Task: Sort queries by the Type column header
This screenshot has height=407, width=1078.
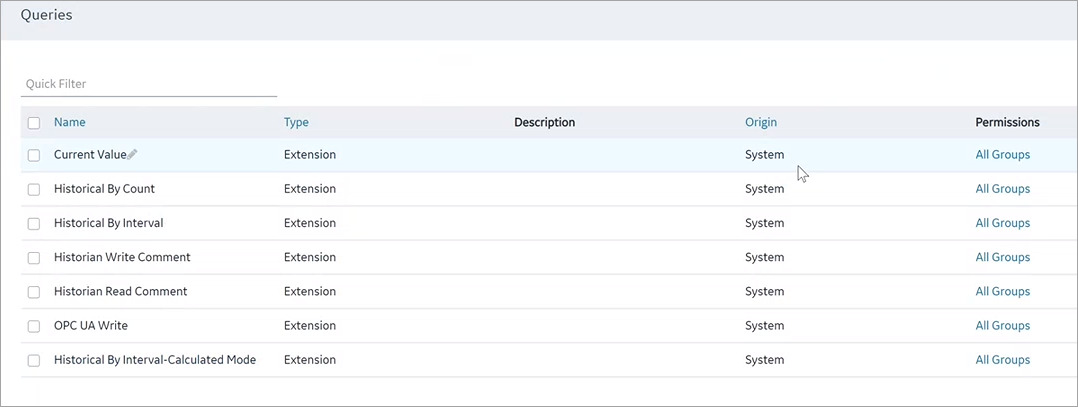Action: coord(296,122)
